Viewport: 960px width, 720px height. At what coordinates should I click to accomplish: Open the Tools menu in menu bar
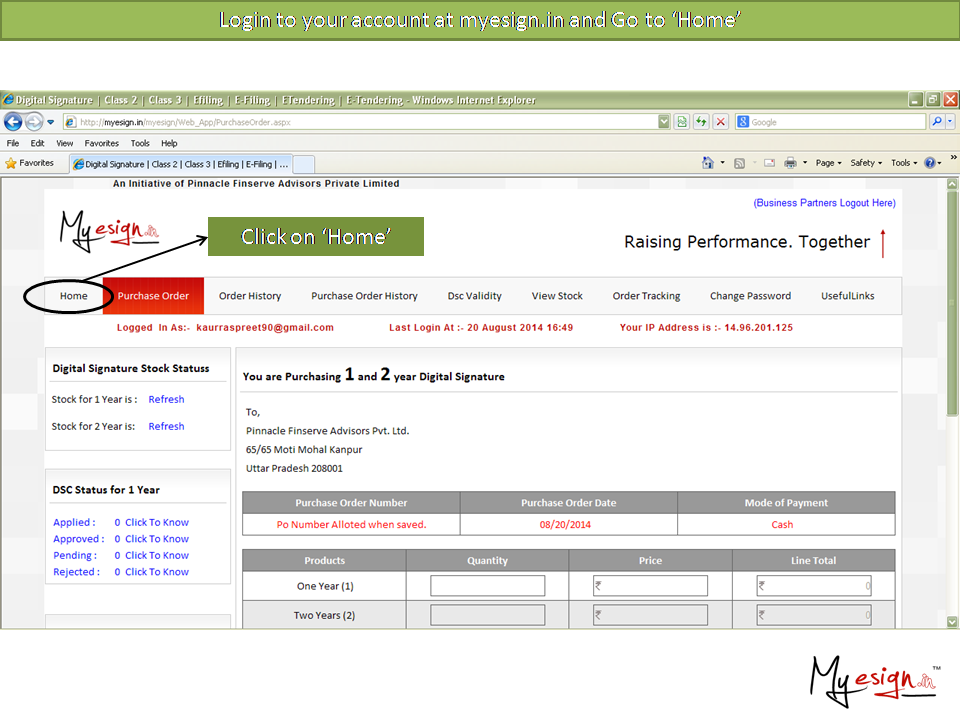(x=140, y=143)
